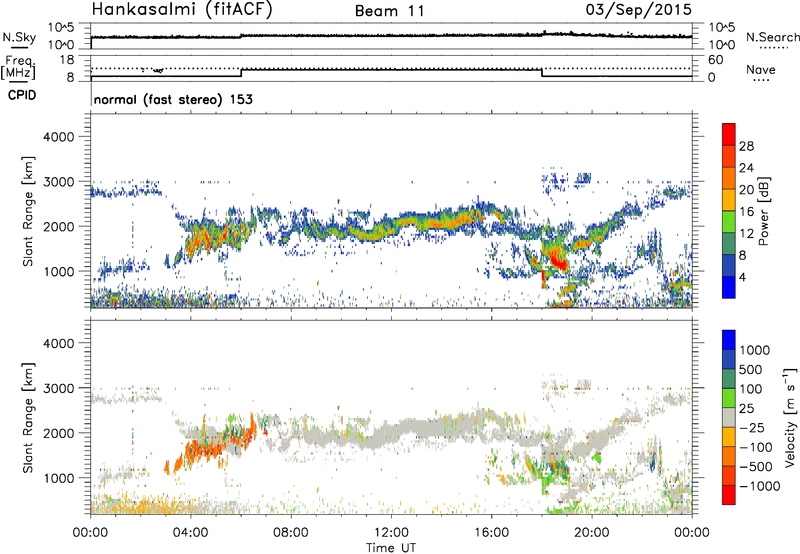This screenshot has height=554, width=800.
Task: Click the '16' value on power colorbar
Action: tap(746, 212)
